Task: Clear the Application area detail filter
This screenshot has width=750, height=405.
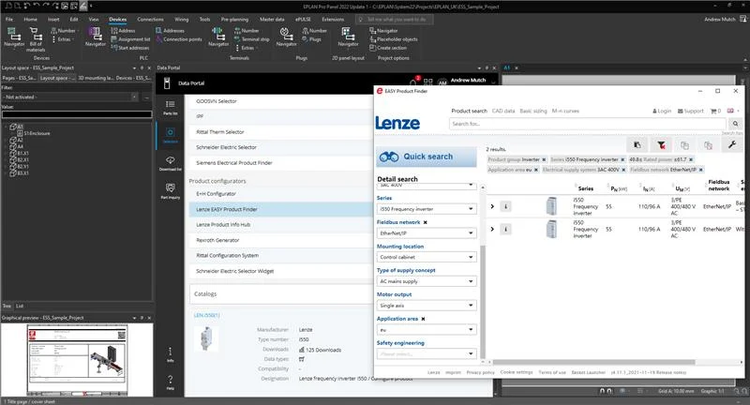Action: click(x=423, y=319)
